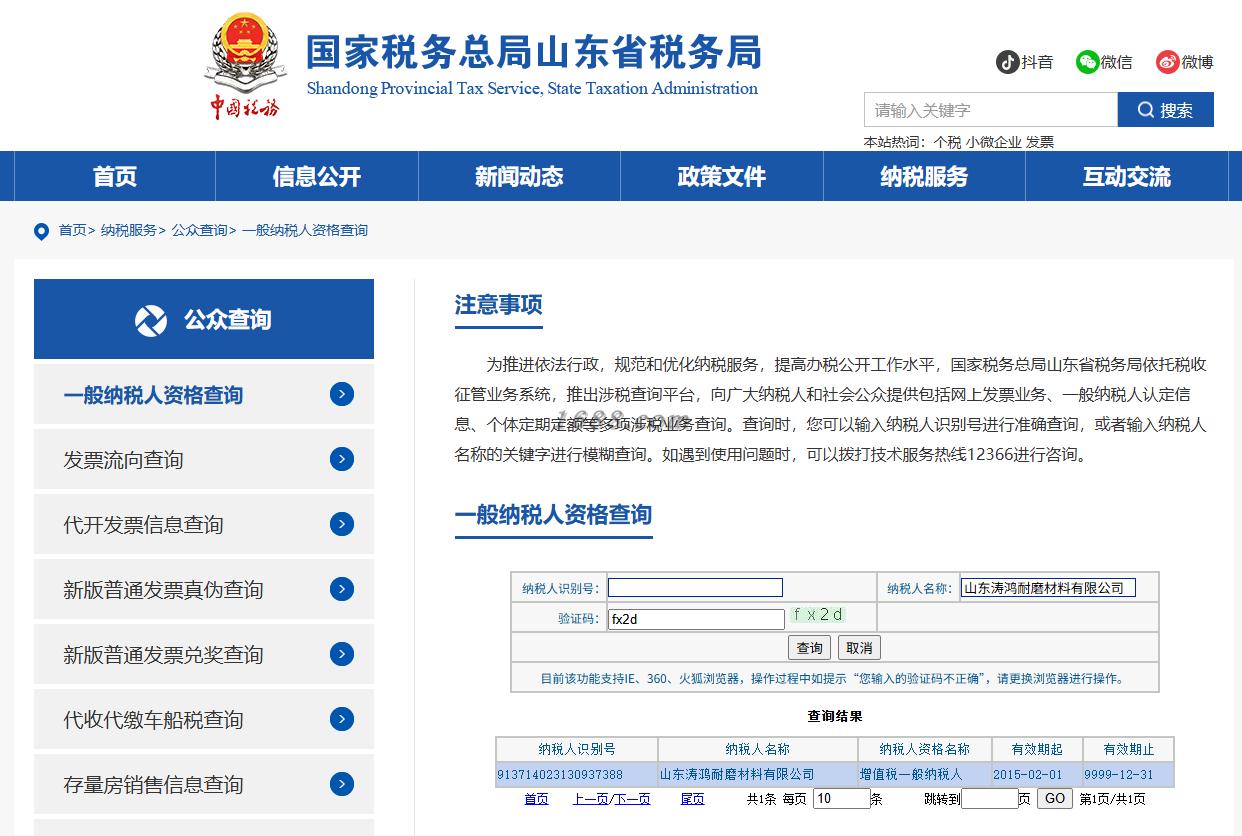Focus the 纳税人名称 input field
1242x836 pixels.
(x=1048, y=588)
